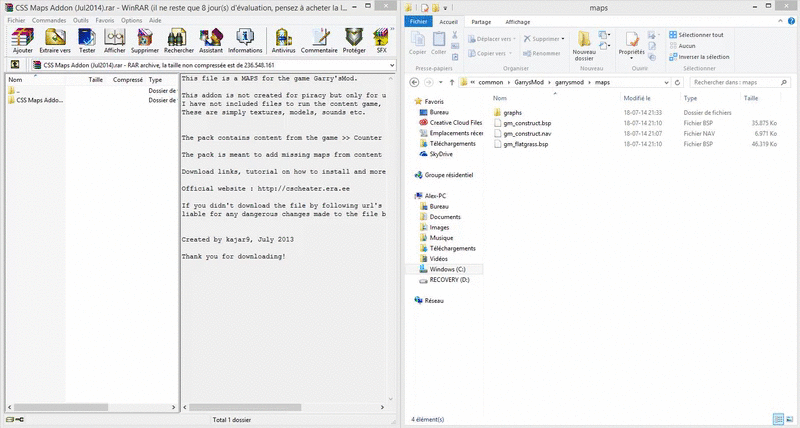Viewport: 800px width, 428px height.
Task: Click the Propriétés ribbon icon
Action: [x=632, y=39]
